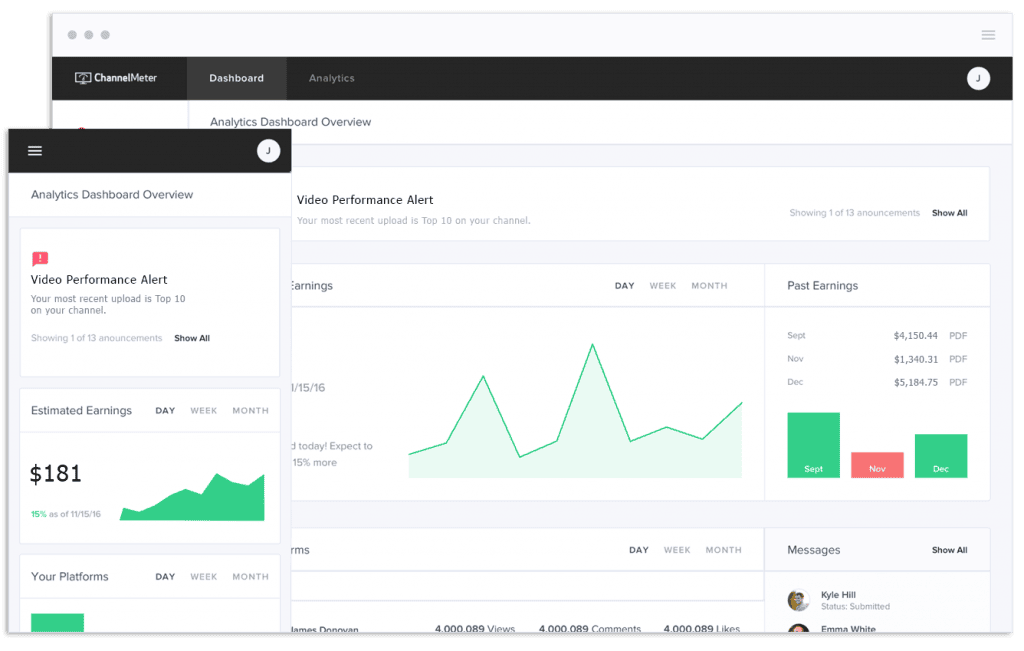Open the Sept earnings PDF link
Viewport: 1024px width, 651px height.
pyautogui.click(x=958, y=336)
